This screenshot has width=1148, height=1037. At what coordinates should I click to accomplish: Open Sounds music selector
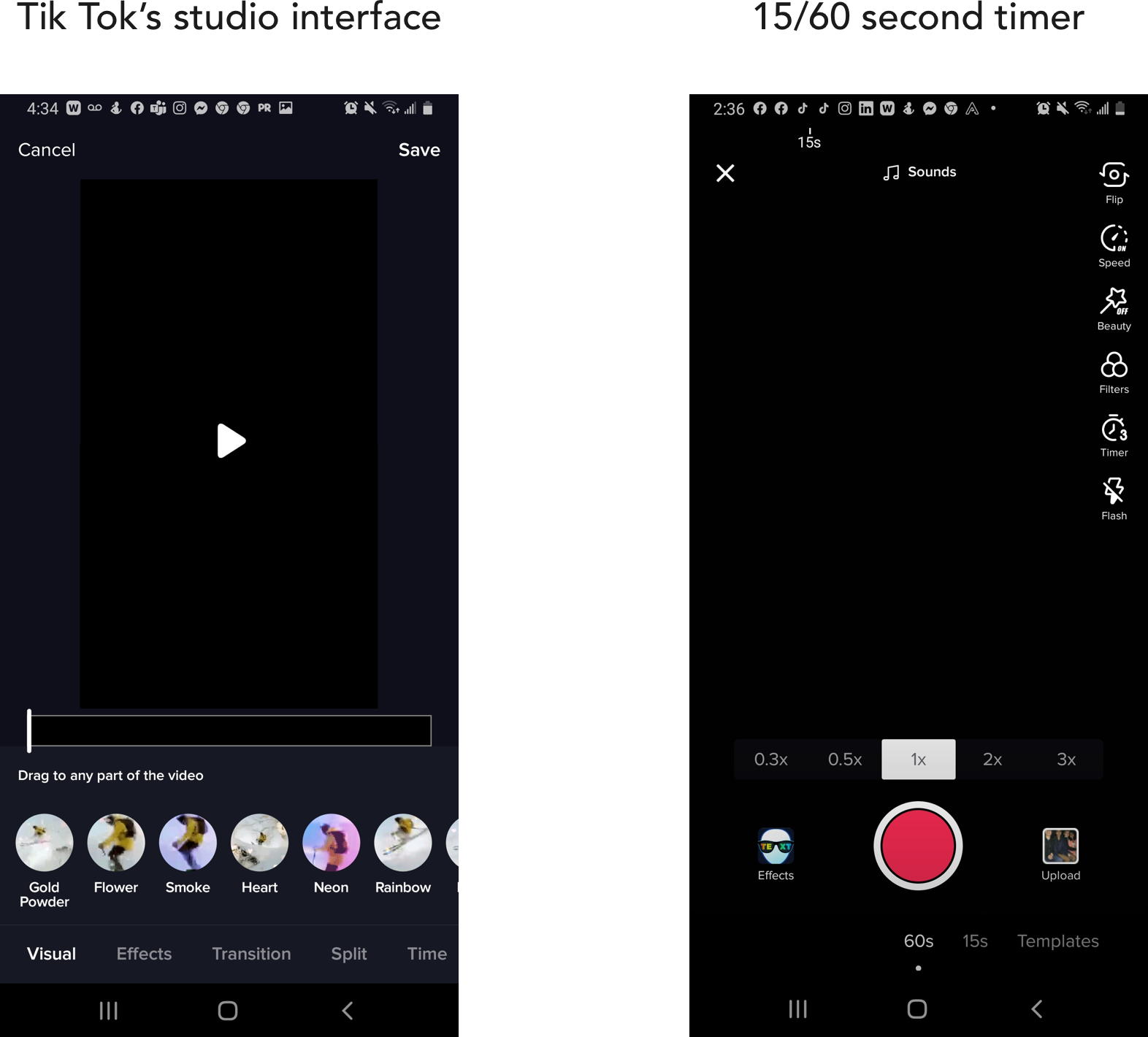919,172
